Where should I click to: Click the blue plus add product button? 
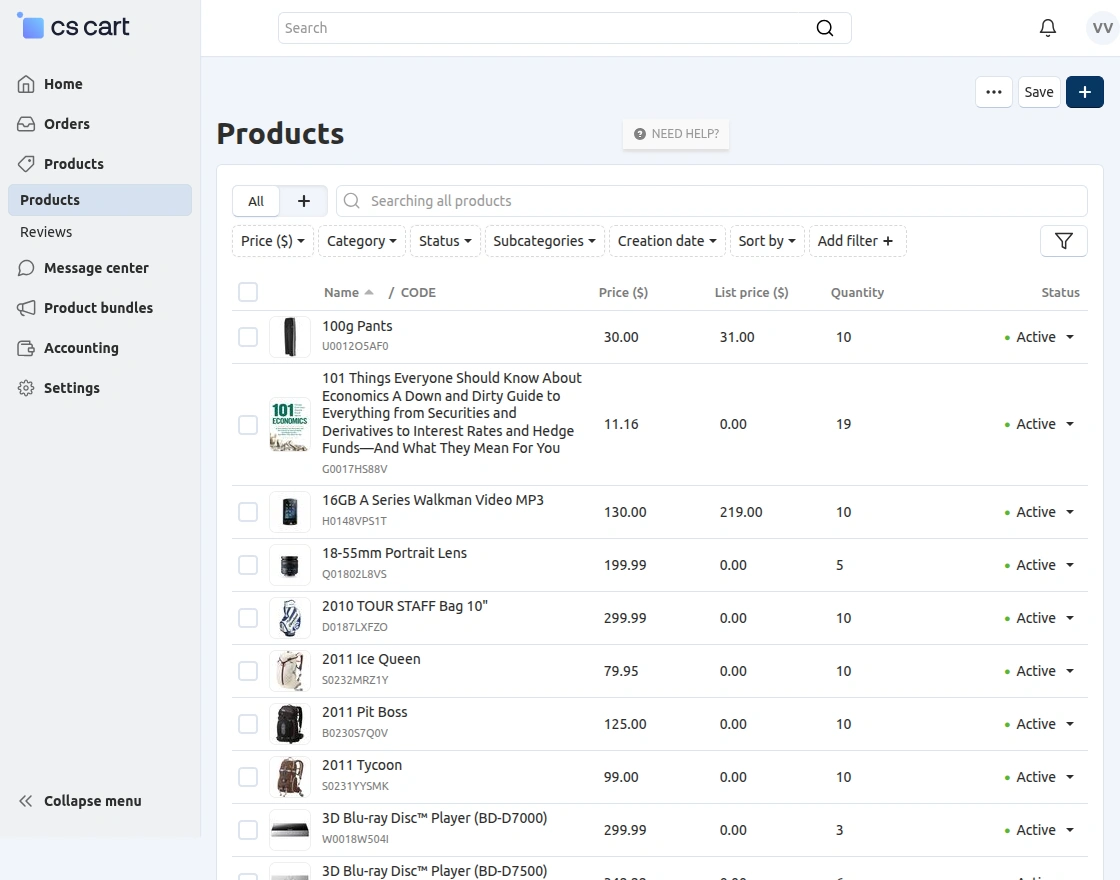click(1084, 92)
